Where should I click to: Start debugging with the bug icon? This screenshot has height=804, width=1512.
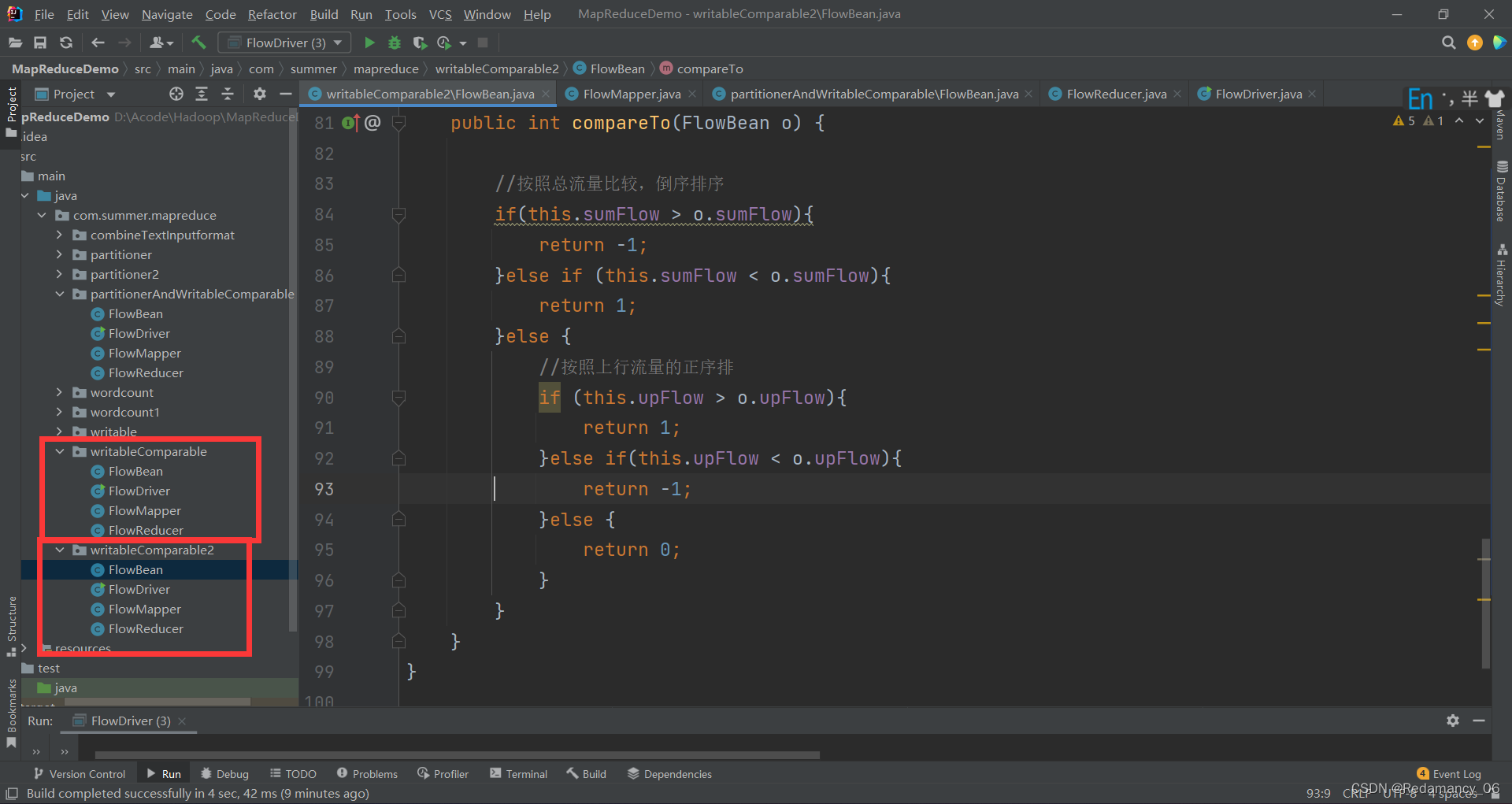click(395, 43)
